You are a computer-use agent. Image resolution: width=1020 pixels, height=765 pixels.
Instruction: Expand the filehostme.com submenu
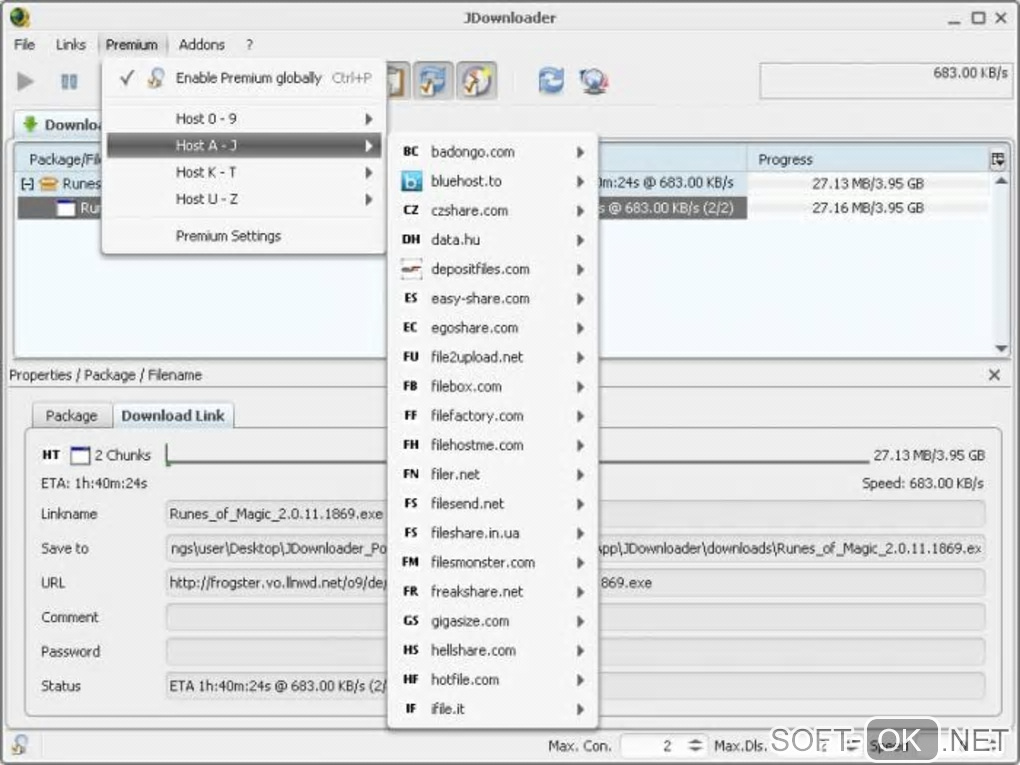(x=492, y=445)
